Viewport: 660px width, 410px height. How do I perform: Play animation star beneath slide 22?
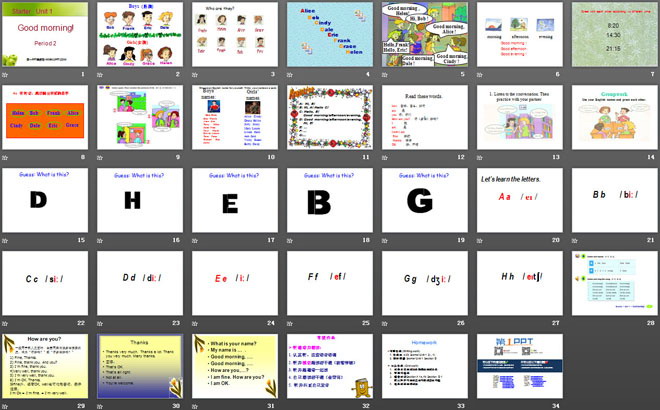(x=5, y=324)
